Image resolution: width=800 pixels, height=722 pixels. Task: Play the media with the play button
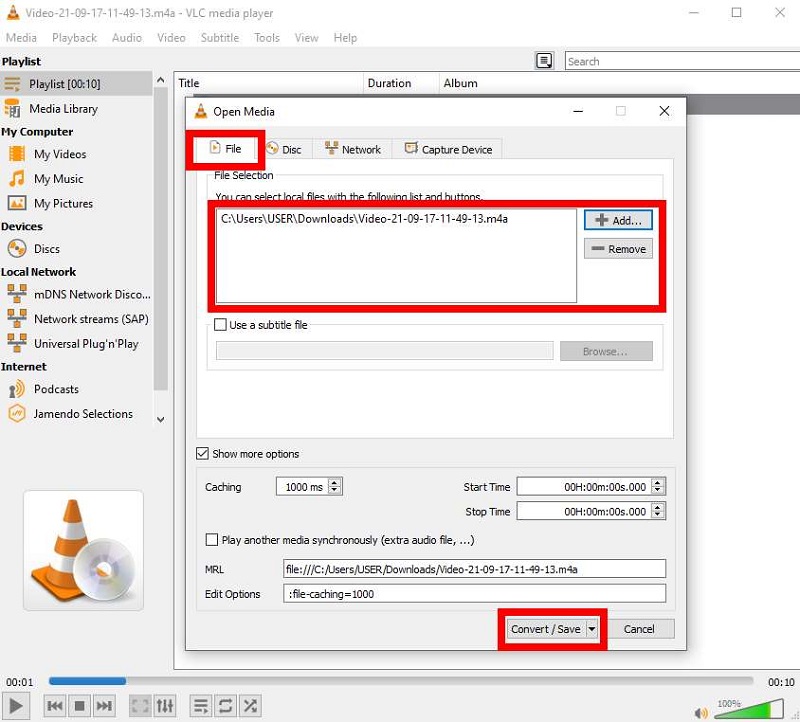[x=16, y=706]
